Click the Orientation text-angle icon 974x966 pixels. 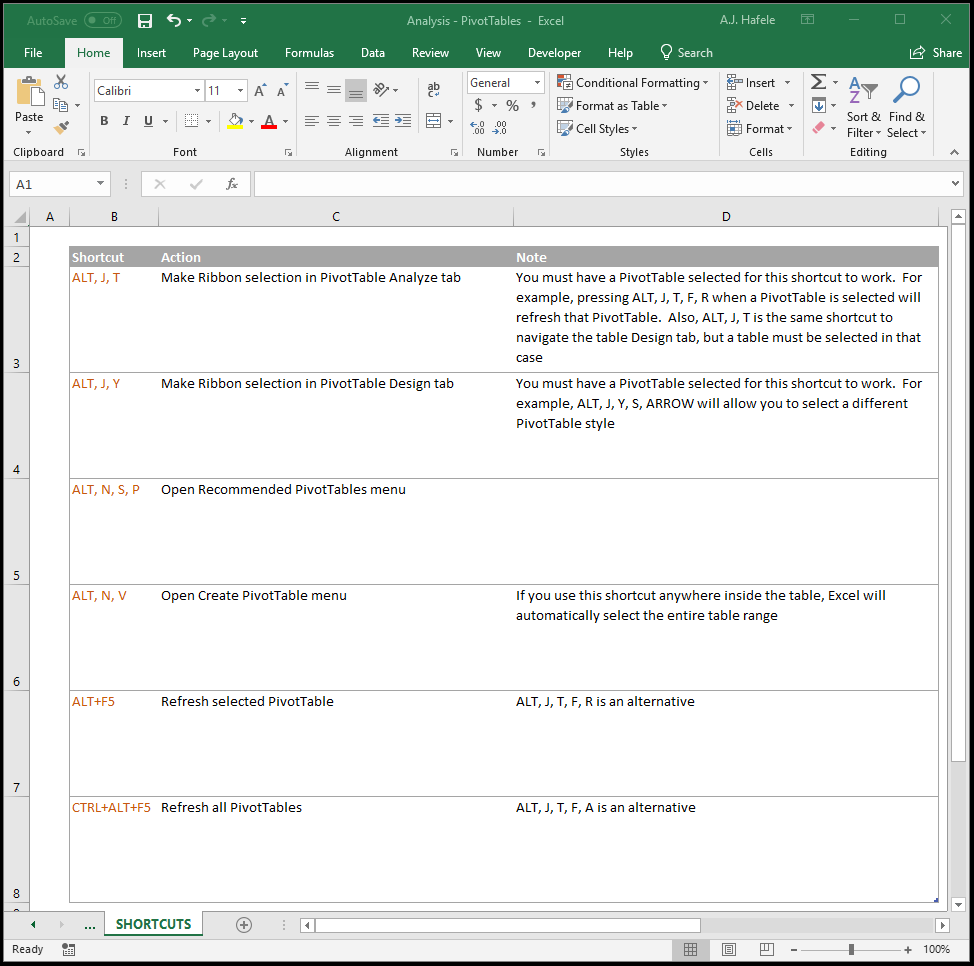[x=381, y=90]
